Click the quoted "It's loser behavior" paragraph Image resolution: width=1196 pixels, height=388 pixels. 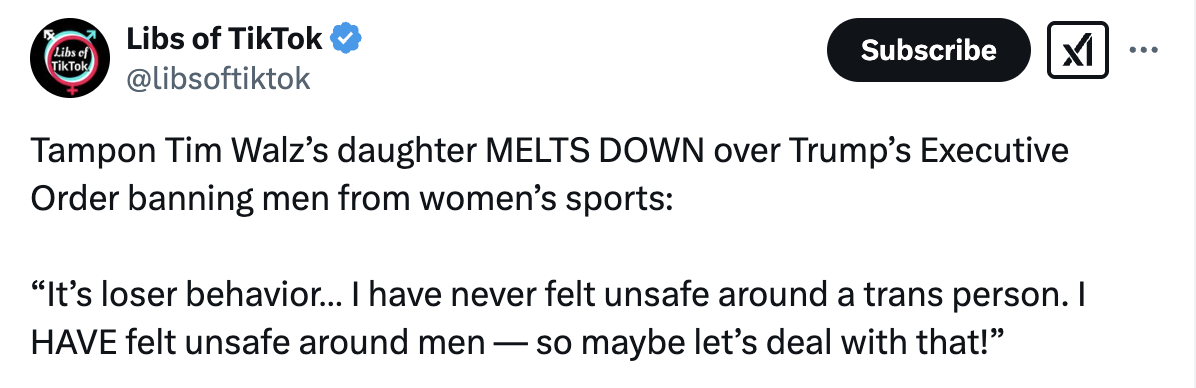(558, 319)
